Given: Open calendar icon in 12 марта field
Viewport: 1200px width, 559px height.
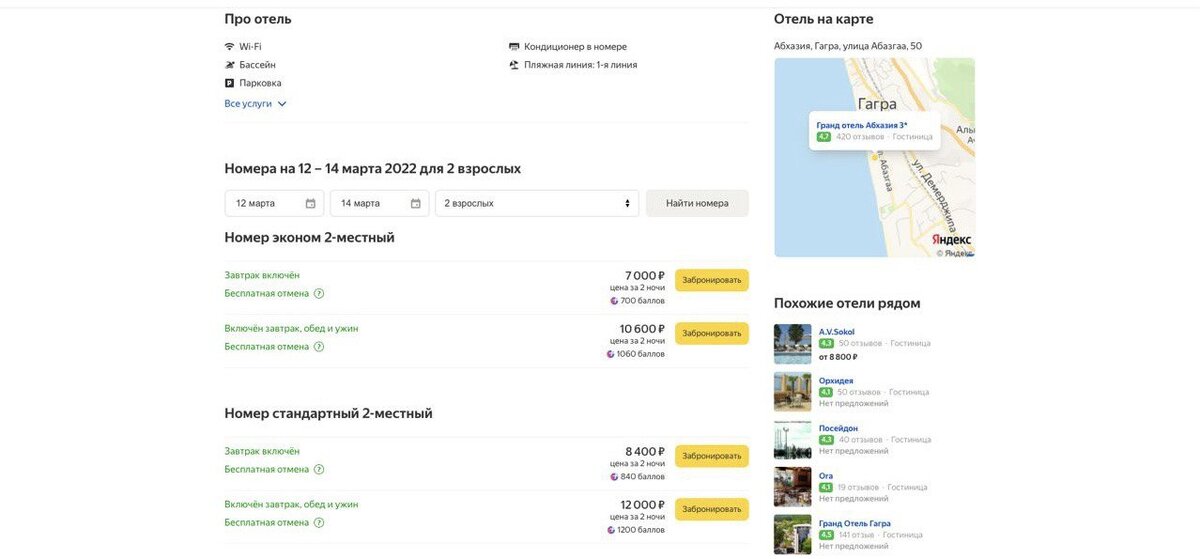Looking at the screenshot, I should coord(310,204).
